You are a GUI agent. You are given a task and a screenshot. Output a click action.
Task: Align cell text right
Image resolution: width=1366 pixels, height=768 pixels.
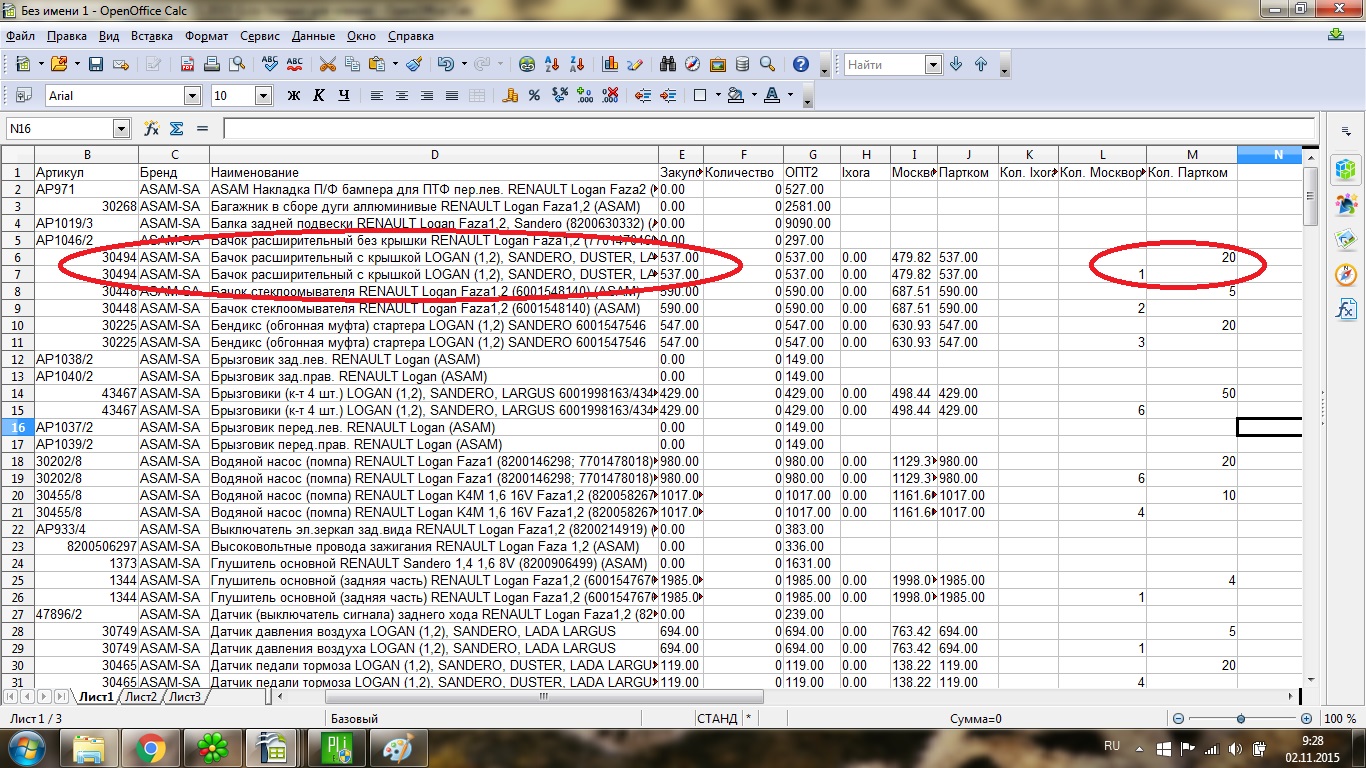[x=427, y=95]
